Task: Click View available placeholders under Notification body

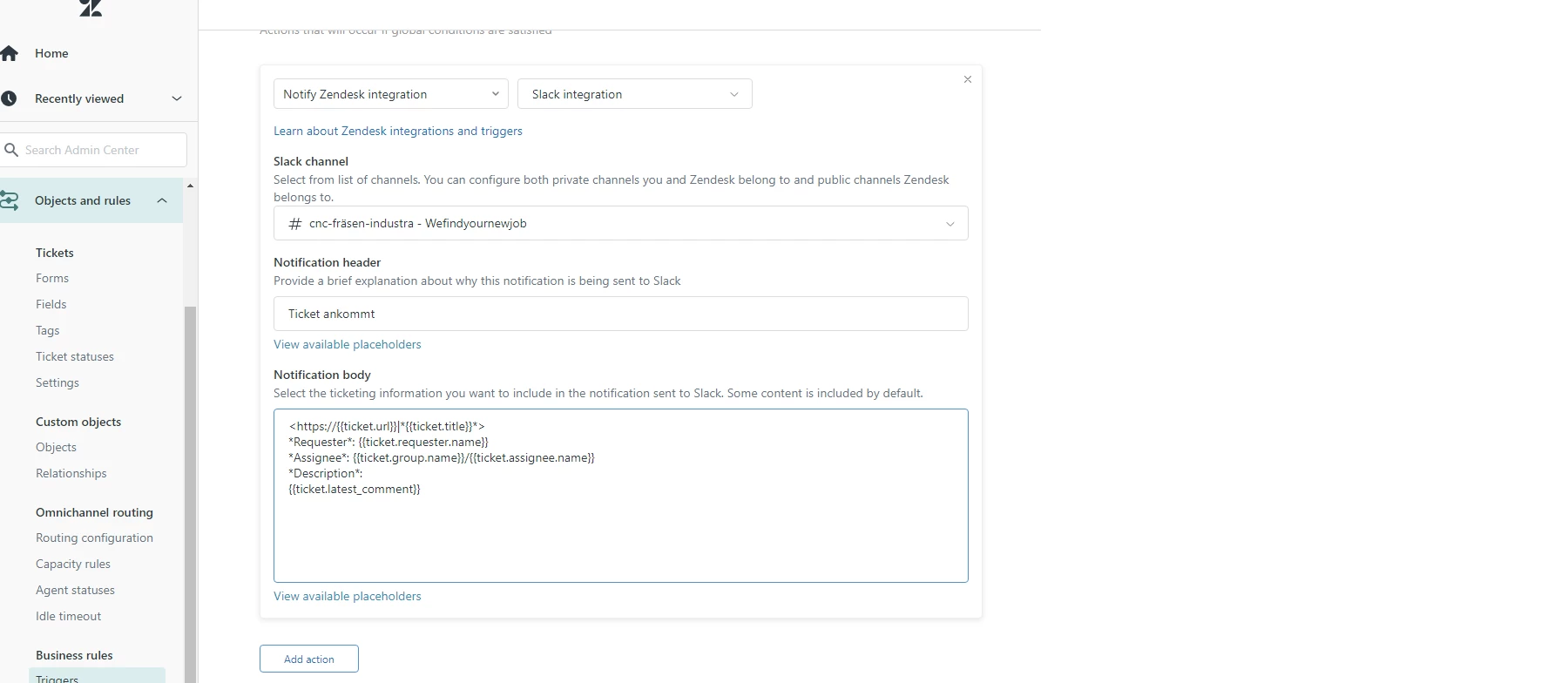Action: click(348, 596)
